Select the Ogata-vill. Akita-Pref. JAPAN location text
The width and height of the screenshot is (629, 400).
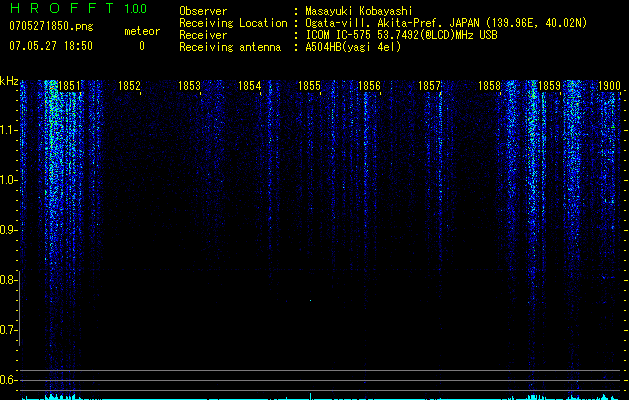(x=446, y=23)
